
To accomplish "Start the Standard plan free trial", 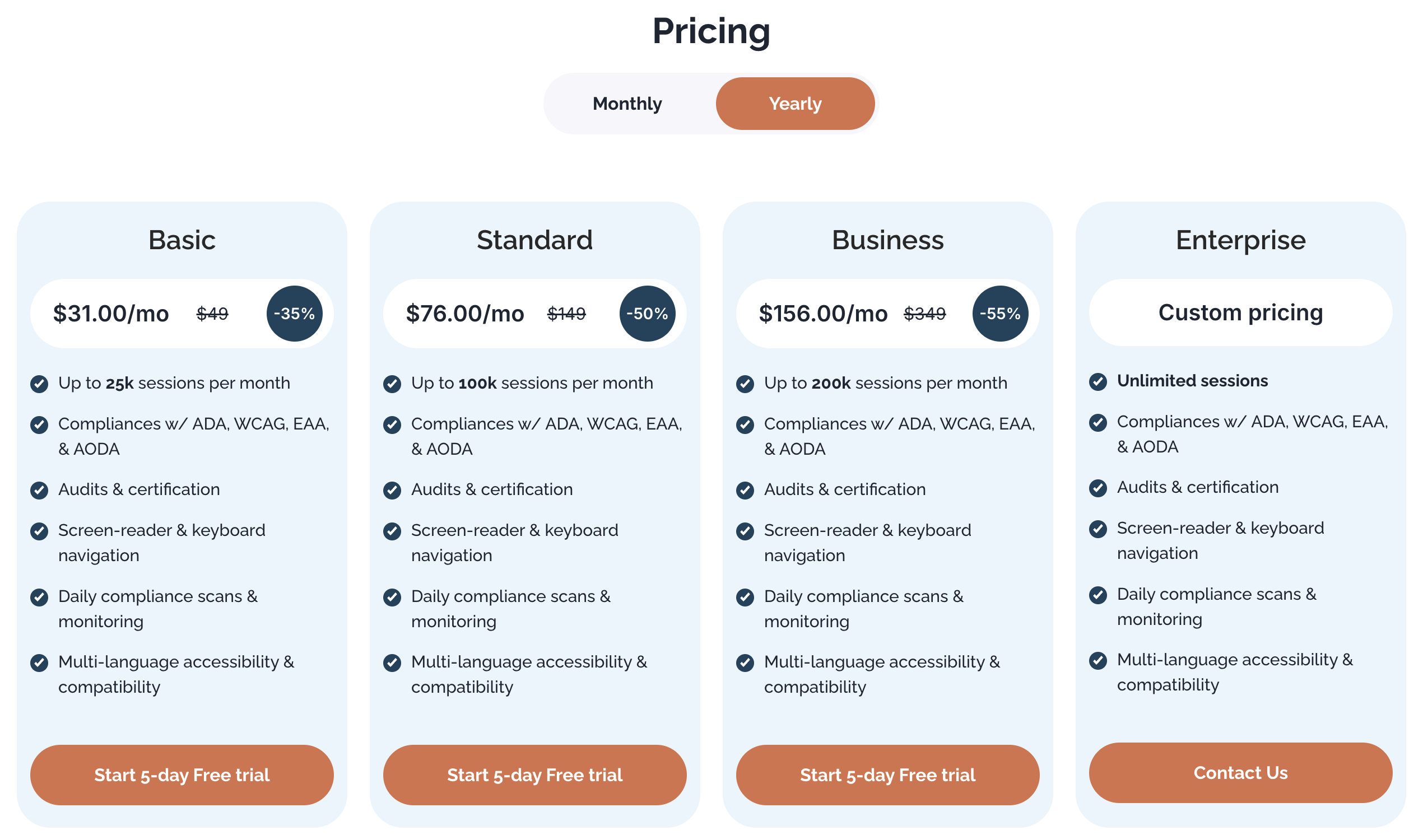I will click(534, 774).
